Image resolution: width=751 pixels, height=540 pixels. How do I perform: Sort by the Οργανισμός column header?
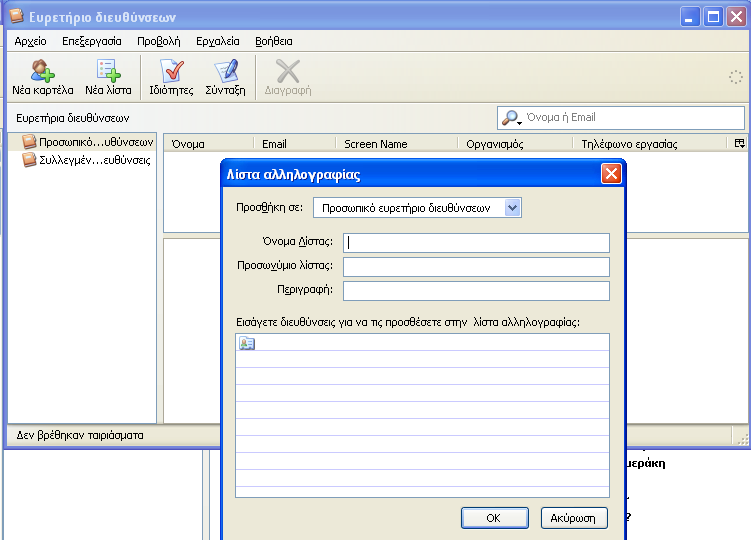point(515,144)
